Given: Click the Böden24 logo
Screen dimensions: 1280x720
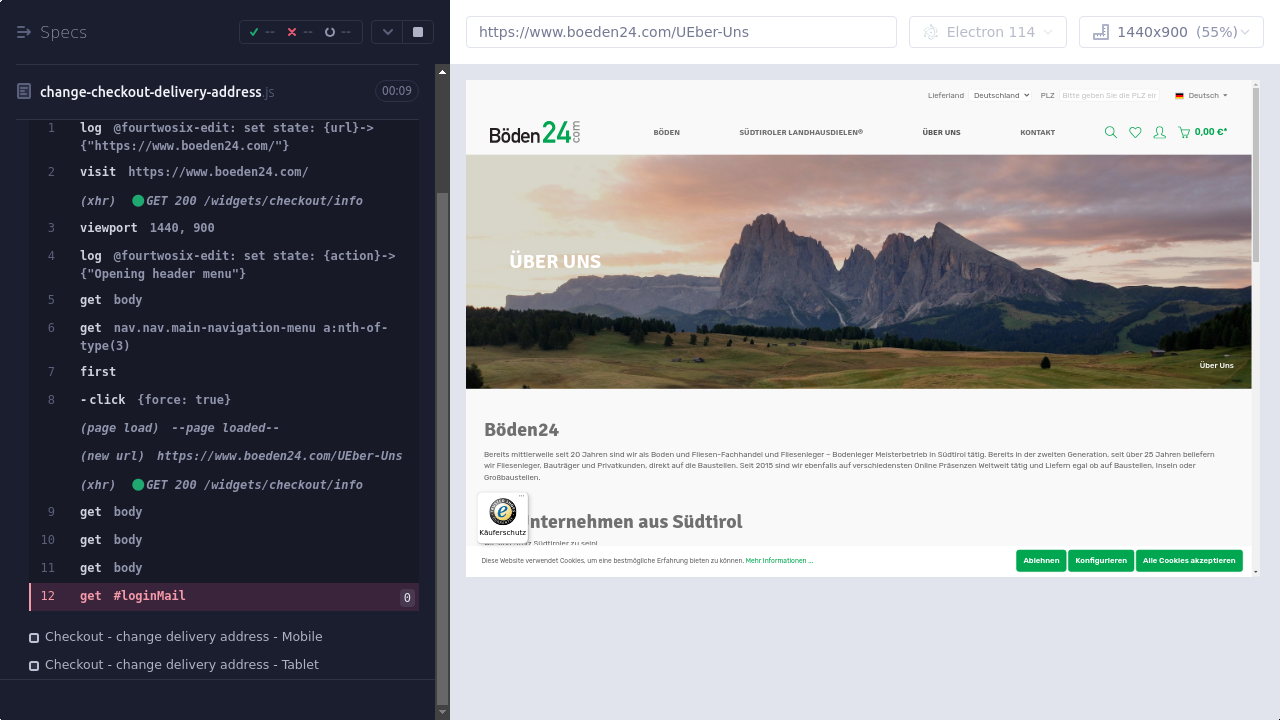Looking at the screenshot, I should (535, 132).
